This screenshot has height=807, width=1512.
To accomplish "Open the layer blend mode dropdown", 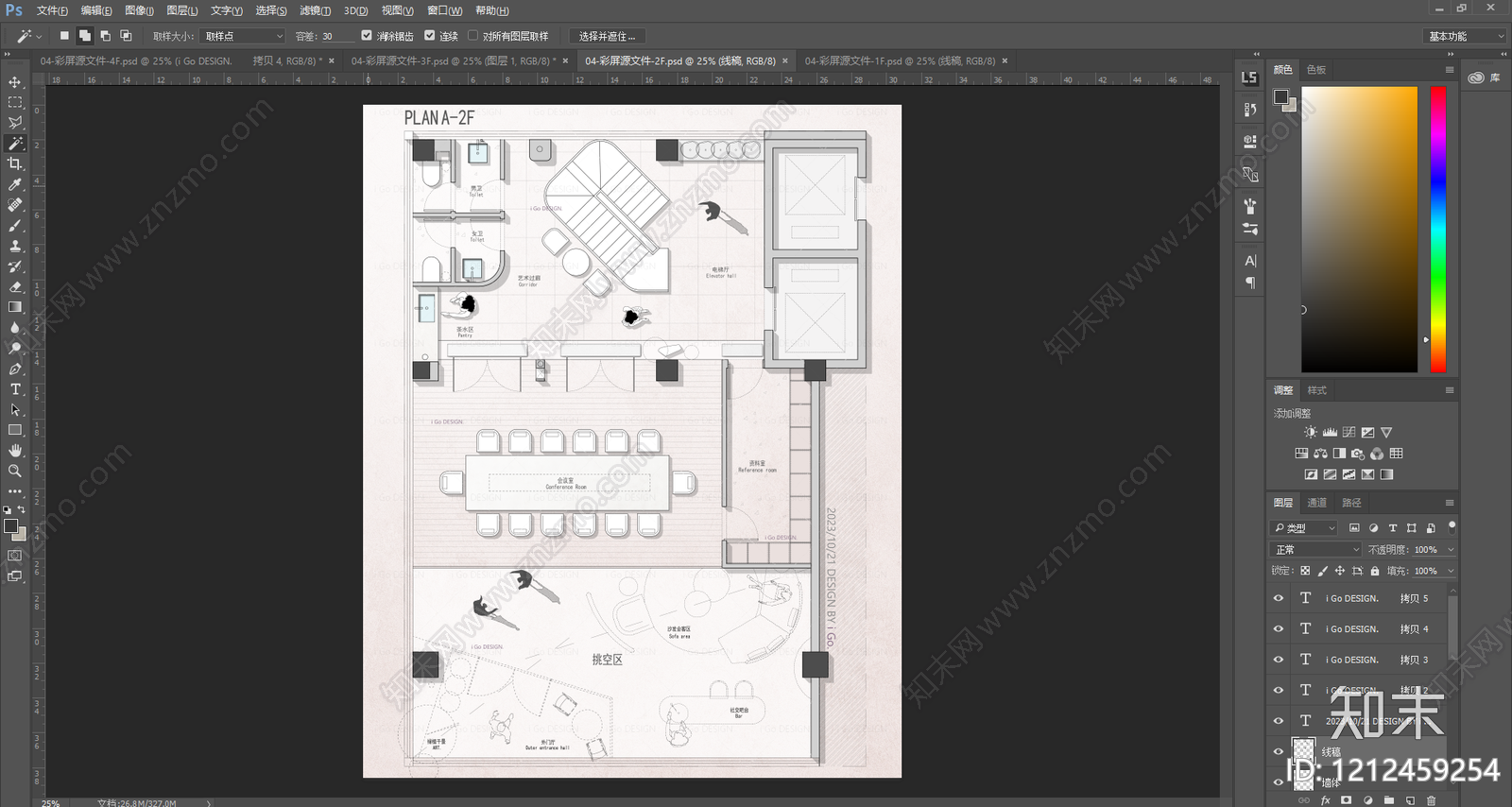I will pos(1316,549).
